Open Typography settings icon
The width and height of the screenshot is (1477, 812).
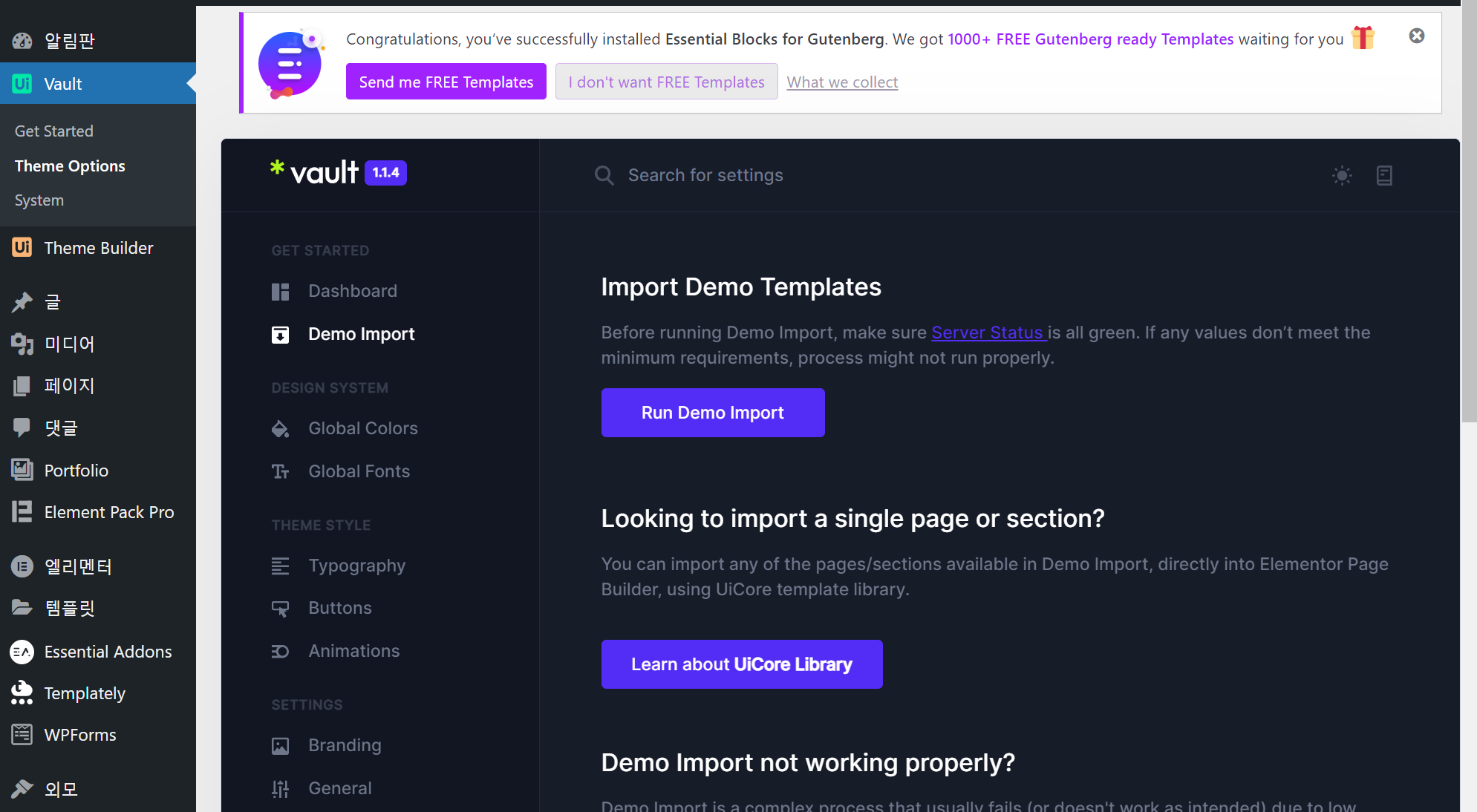tap(280, 566)
